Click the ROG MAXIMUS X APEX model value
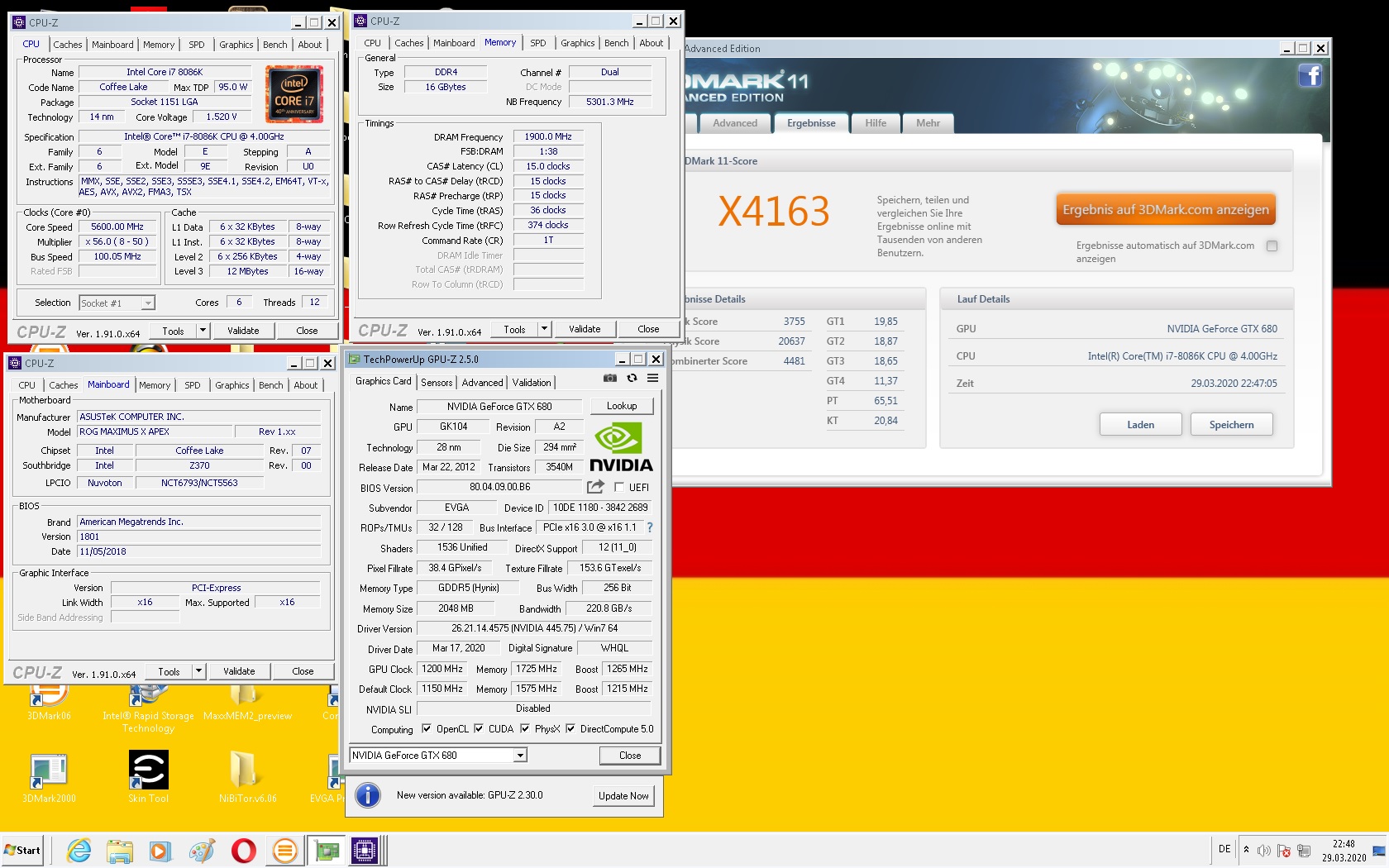Image resolution: width=1389 pixels, height=868 pixels. [x=155, y=432]
